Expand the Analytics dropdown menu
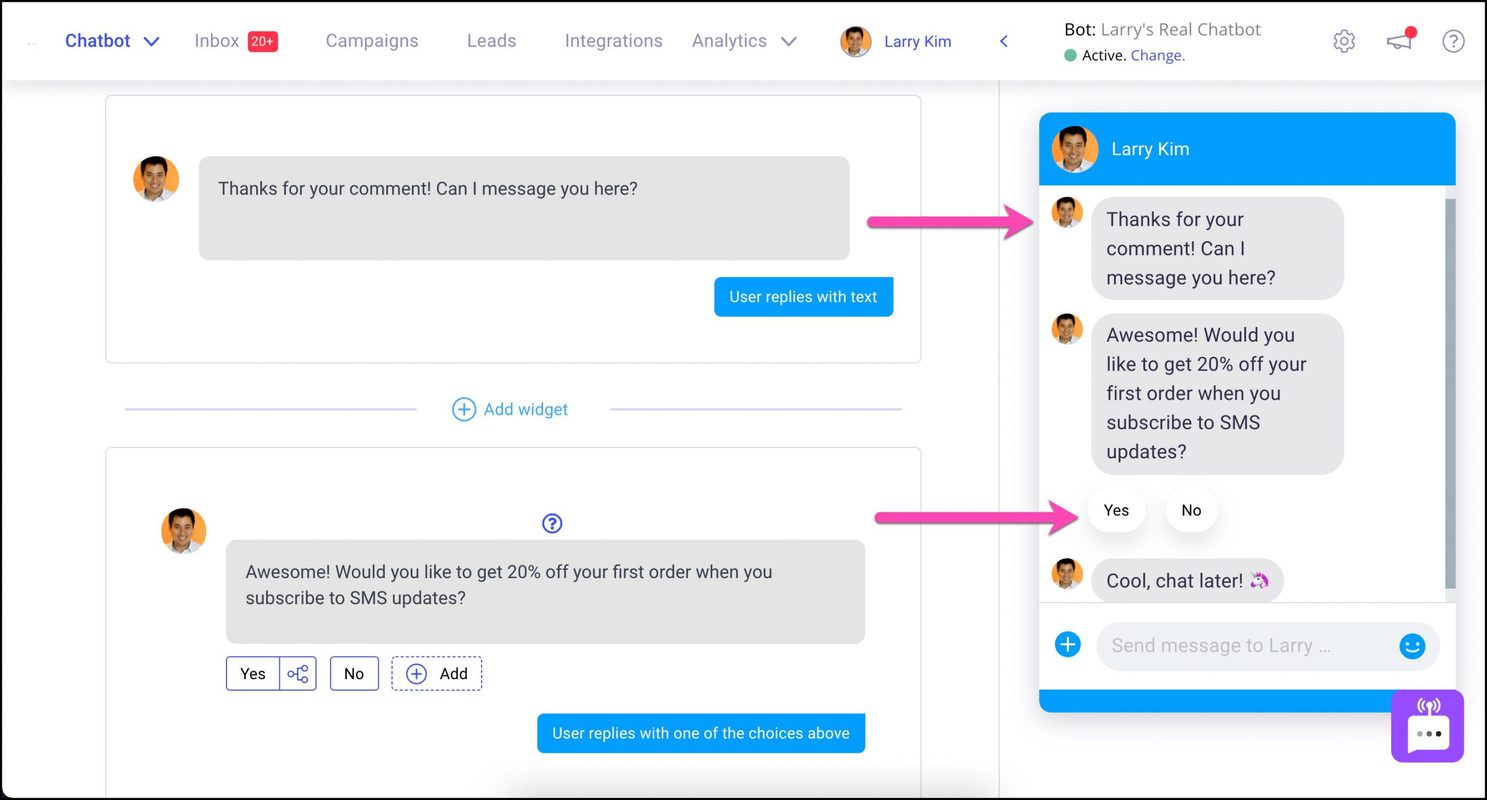Screen dimensions: 1487x800 789,41
